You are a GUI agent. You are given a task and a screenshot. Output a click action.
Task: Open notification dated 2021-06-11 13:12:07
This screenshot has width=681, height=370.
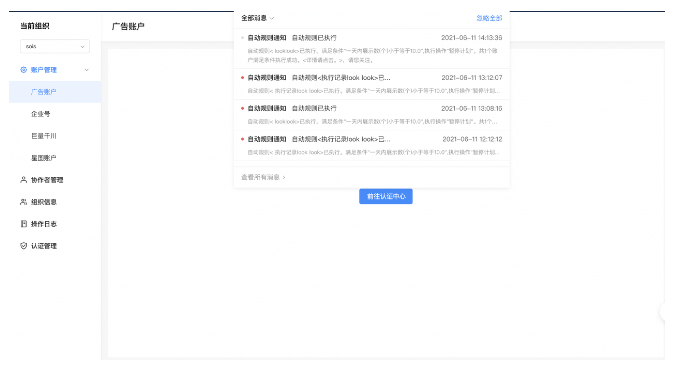click(372, 84)
